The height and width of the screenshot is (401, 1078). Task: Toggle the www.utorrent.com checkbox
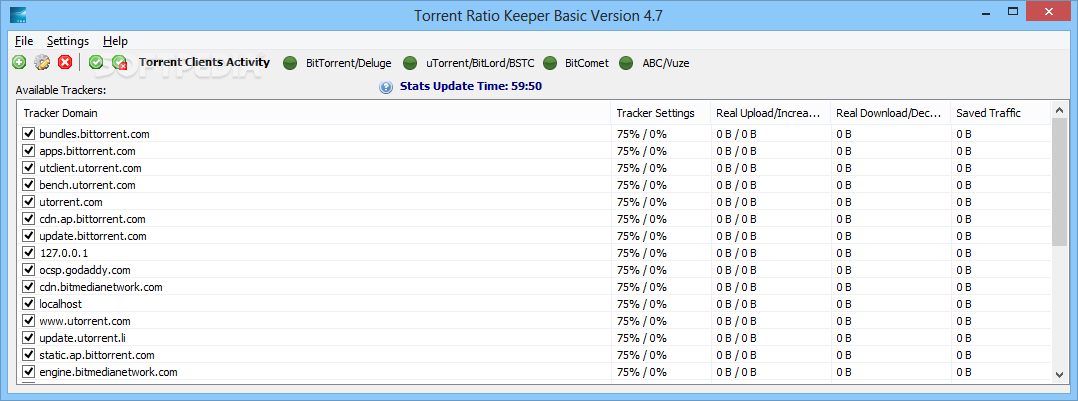pyautogui.click(x=29, y=321)
